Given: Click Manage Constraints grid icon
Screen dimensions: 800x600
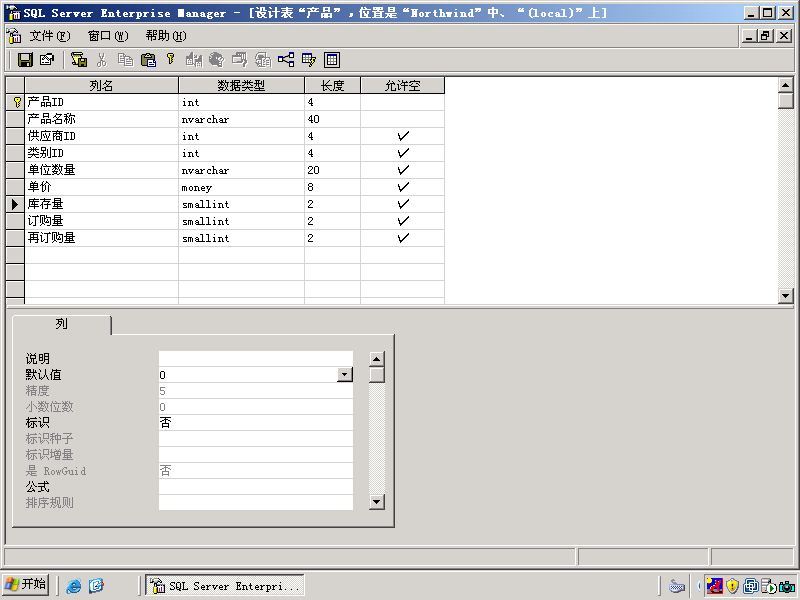Looking at the screenshot, I should tap(332, 60).
